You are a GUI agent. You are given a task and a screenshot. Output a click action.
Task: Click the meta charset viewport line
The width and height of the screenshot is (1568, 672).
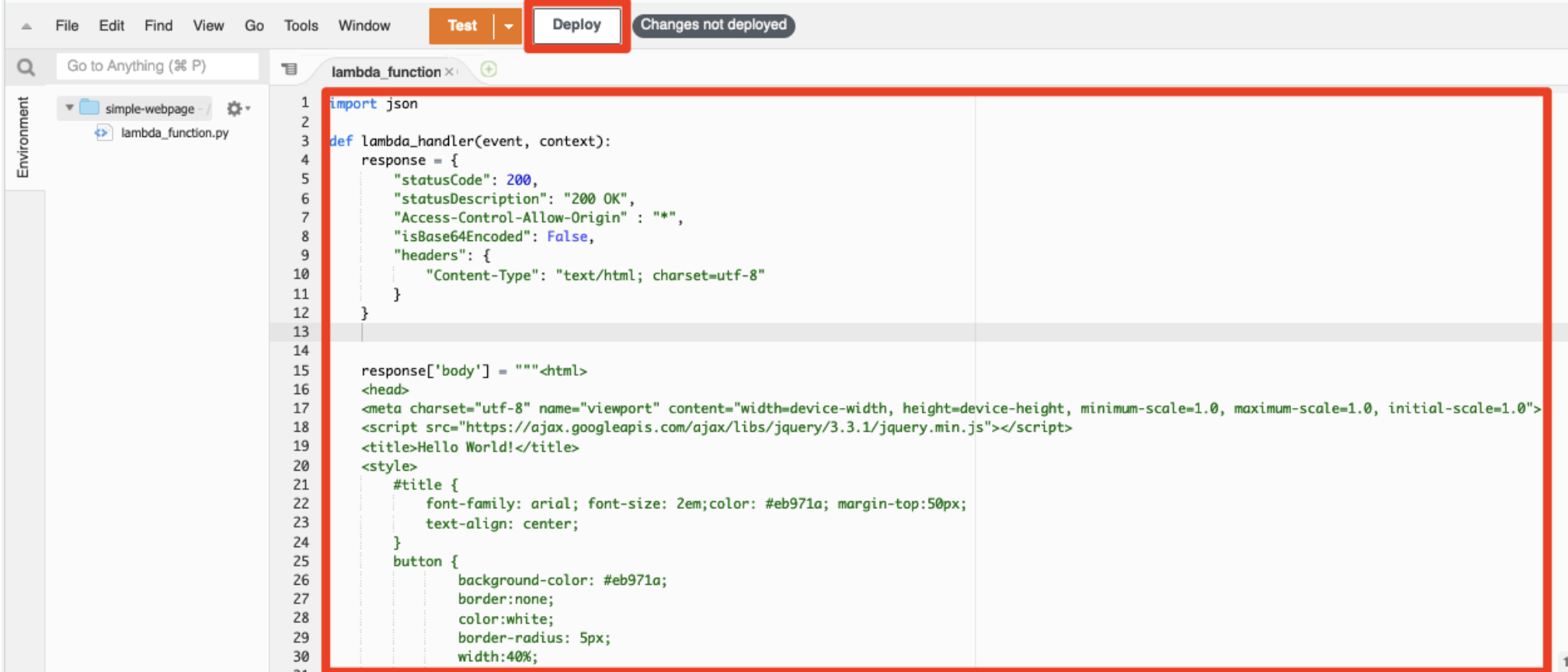click(x=951, y=409)
